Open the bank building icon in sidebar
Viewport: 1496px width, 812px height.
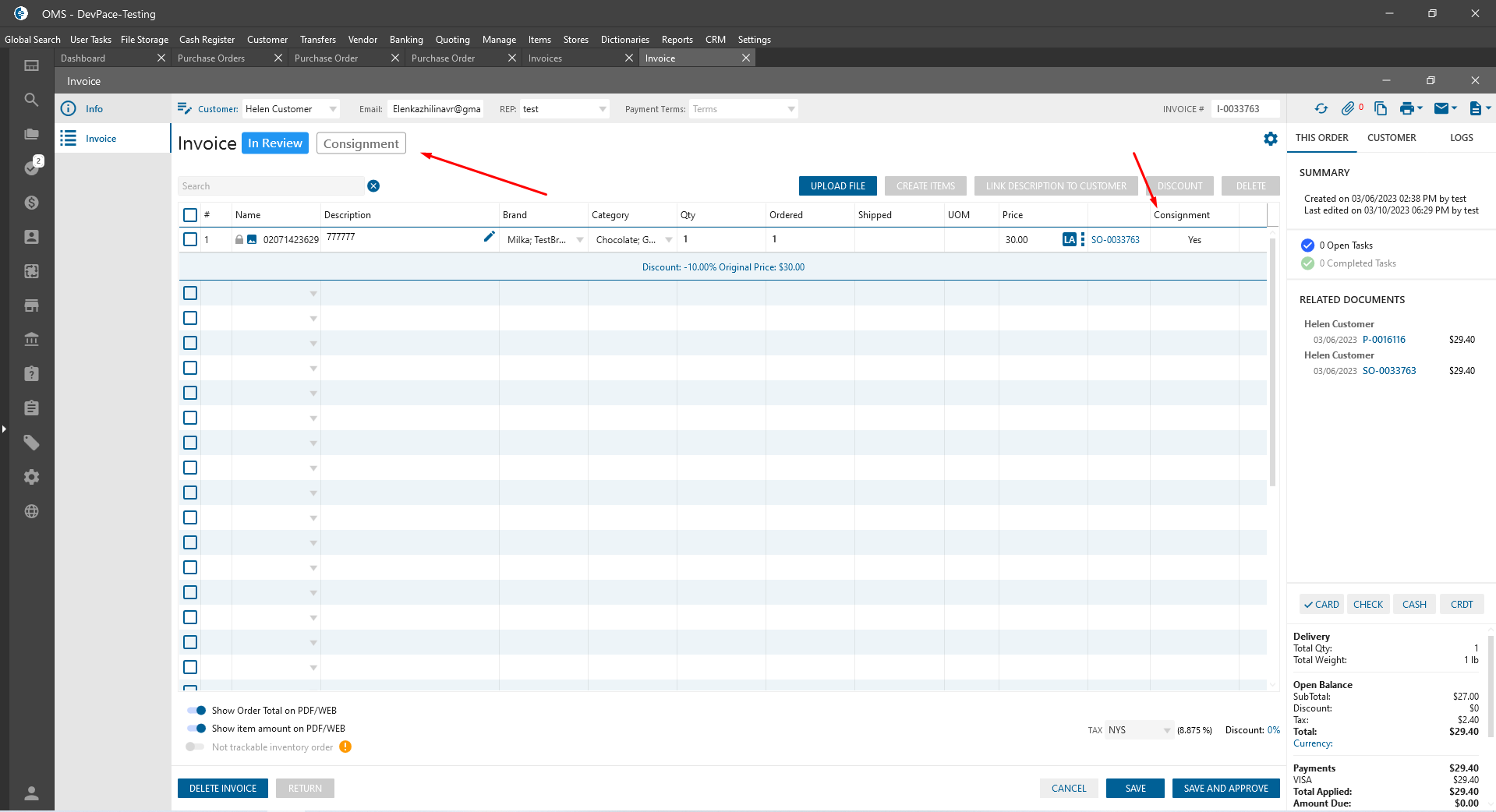point(31,340)
